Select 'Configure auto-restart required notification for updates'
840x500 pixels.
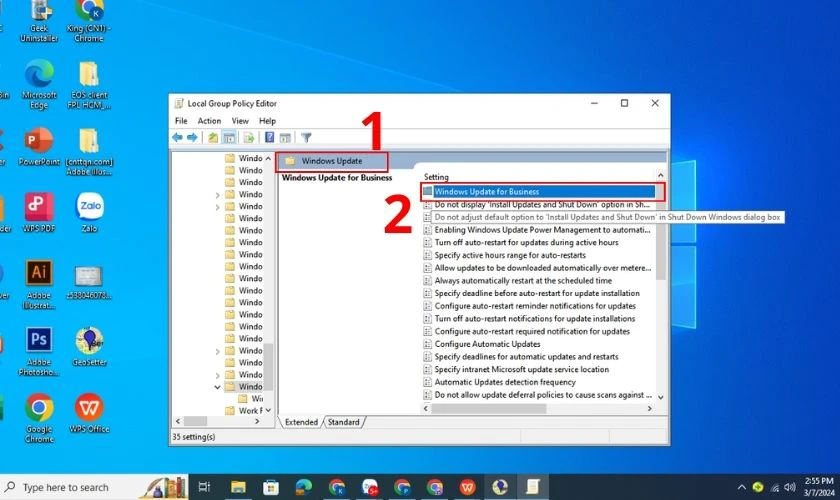tap(527, 332)
